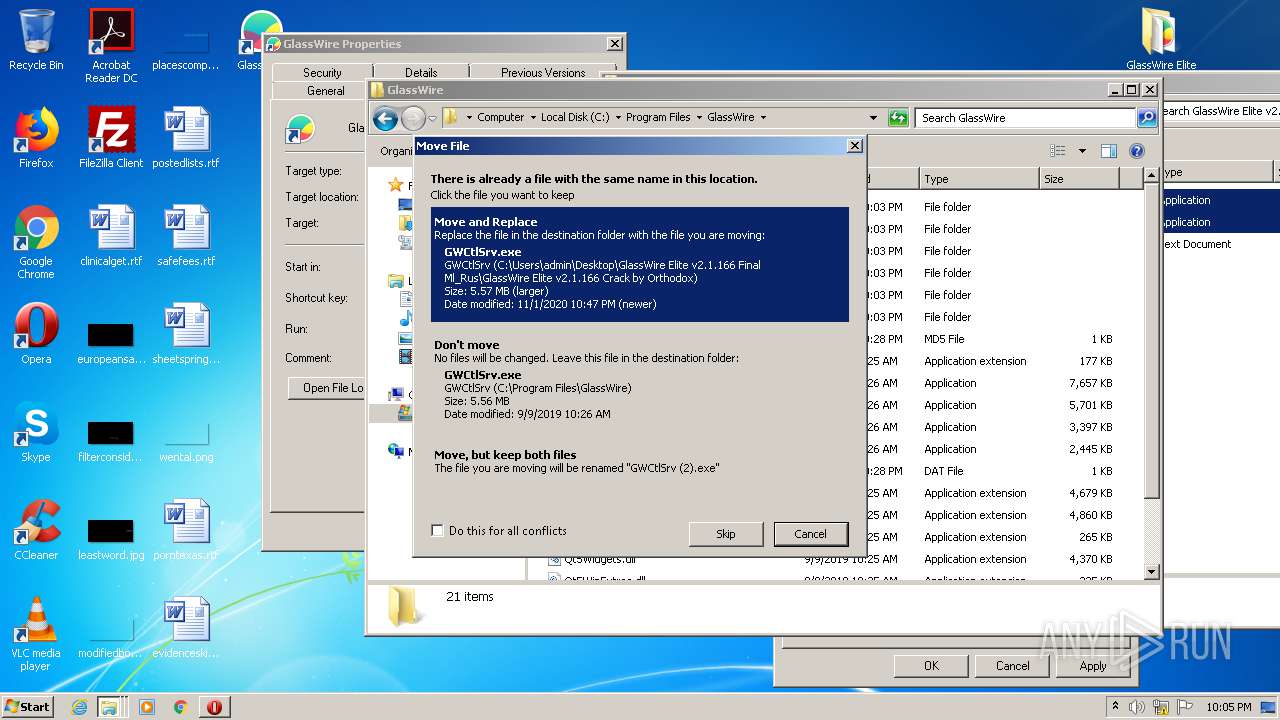Viewport: 1280px width, 720px height.
Task: Sort by Type column header
Action: point(979,179)
